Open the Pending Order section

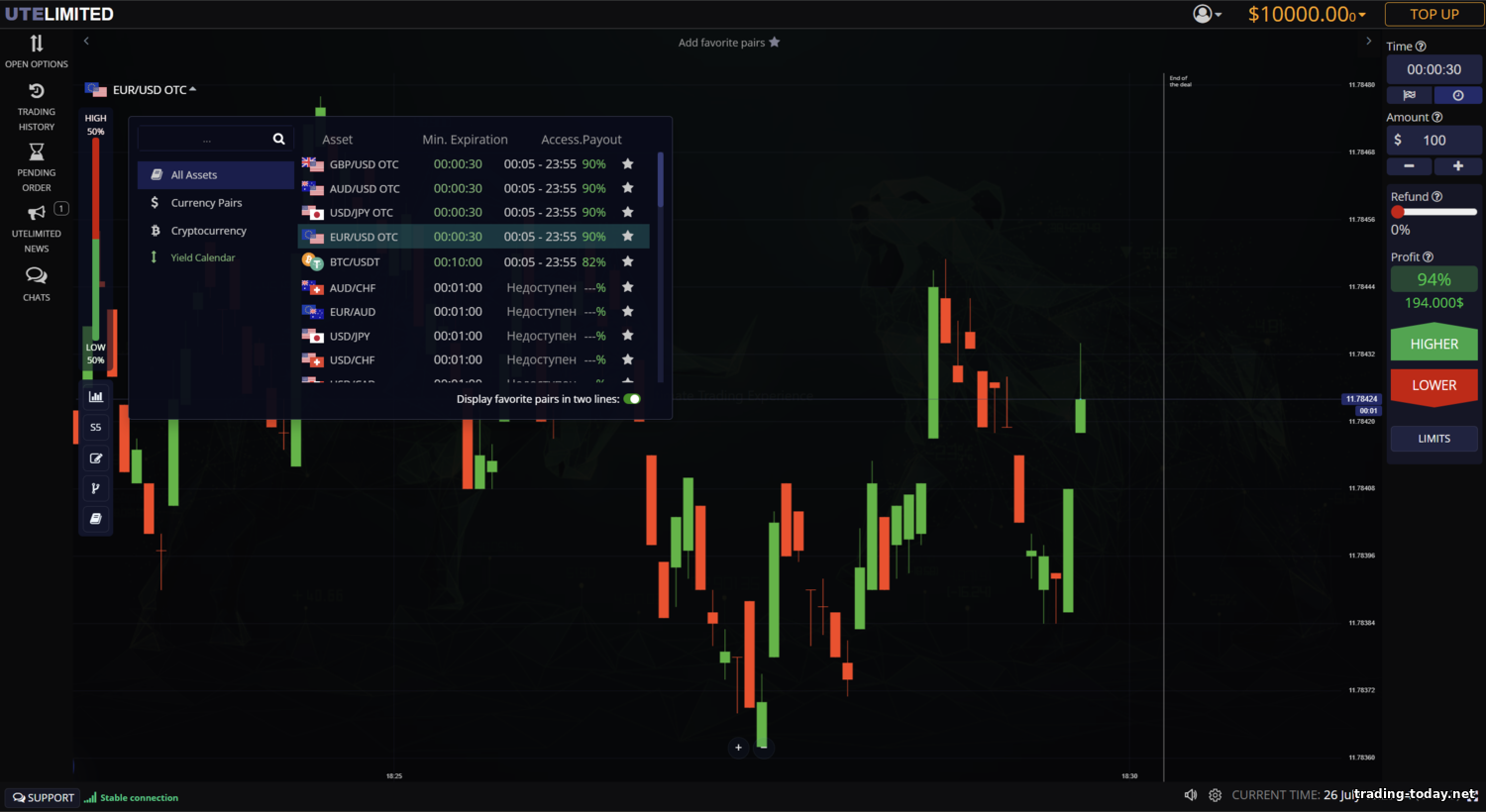[x=37, y=165]
